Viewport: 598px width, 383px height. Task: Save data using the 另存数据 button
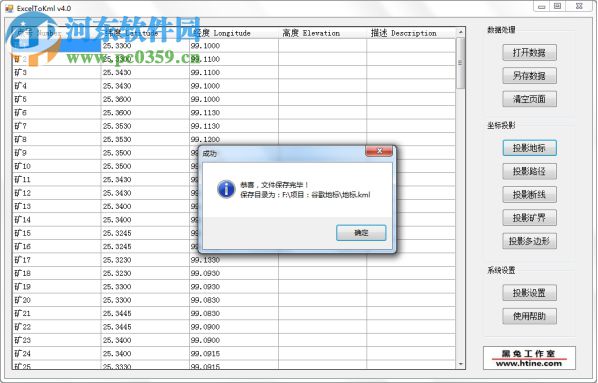(529, 76)
